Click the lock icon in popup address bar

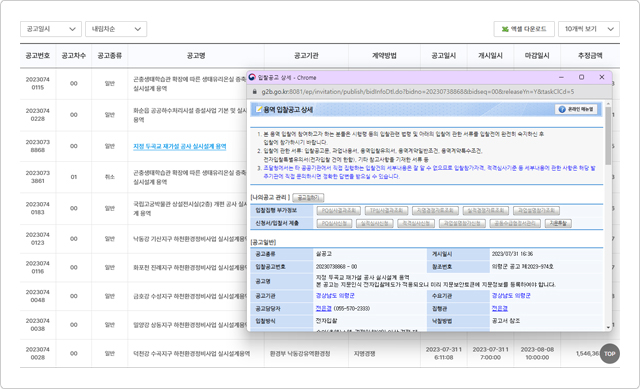[254, 92]
